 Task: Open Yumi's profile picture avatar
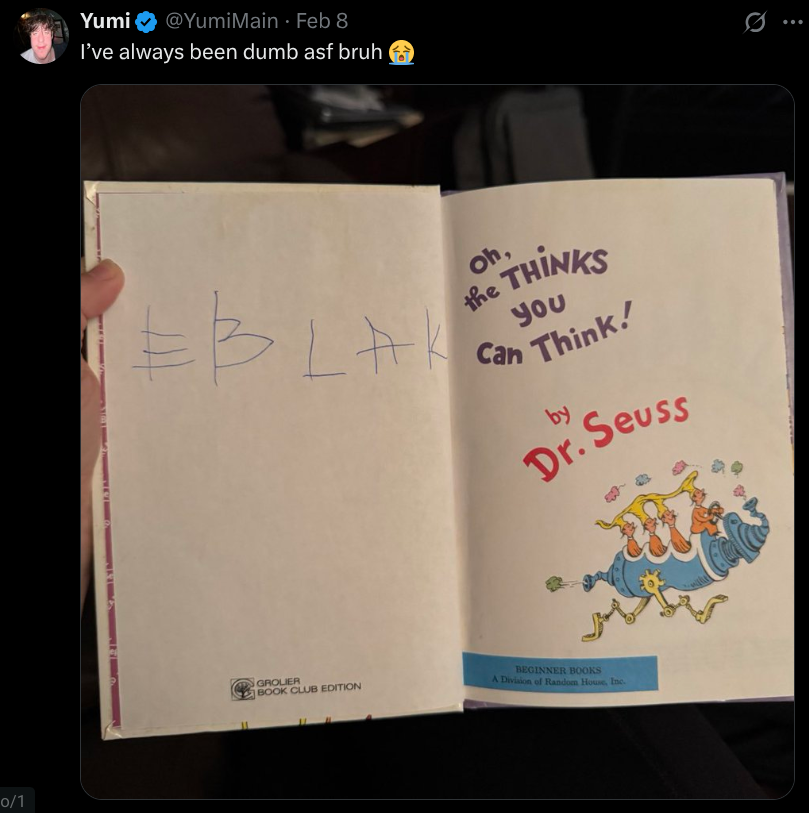point(43,36)
